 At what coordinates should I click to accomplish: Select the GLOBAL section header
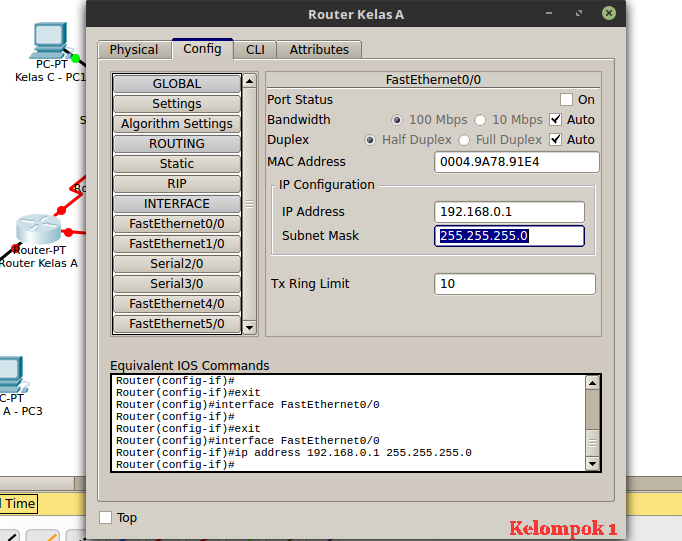(177, 83)
